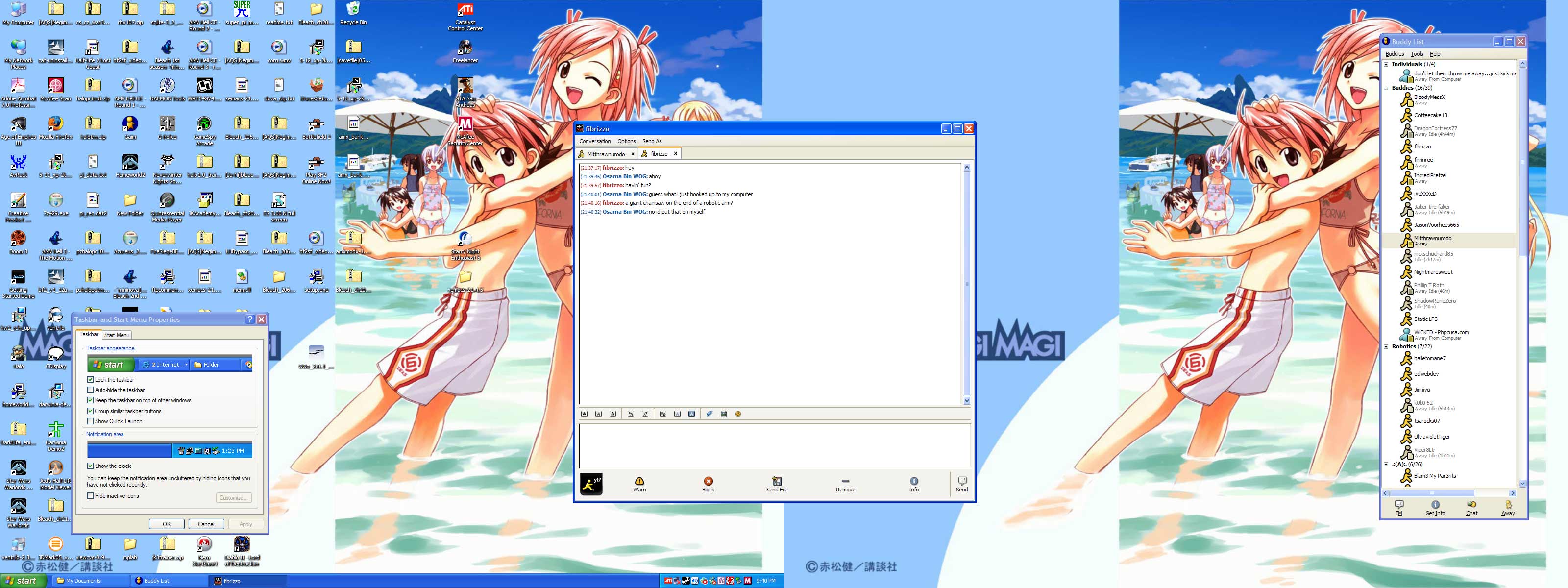
Task: Click Buddy List scrollbar down arrow
Action: [1523, 483]
